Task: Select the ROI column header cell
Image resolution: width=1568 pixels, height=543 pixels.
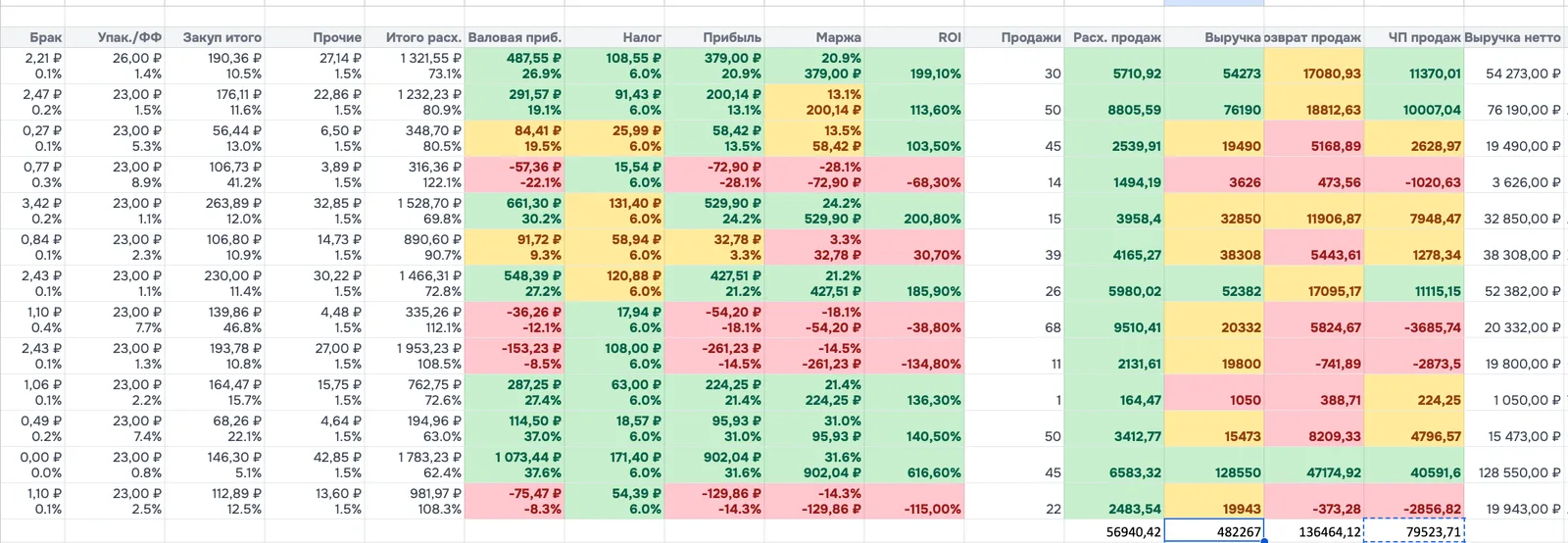Action: 913,37
